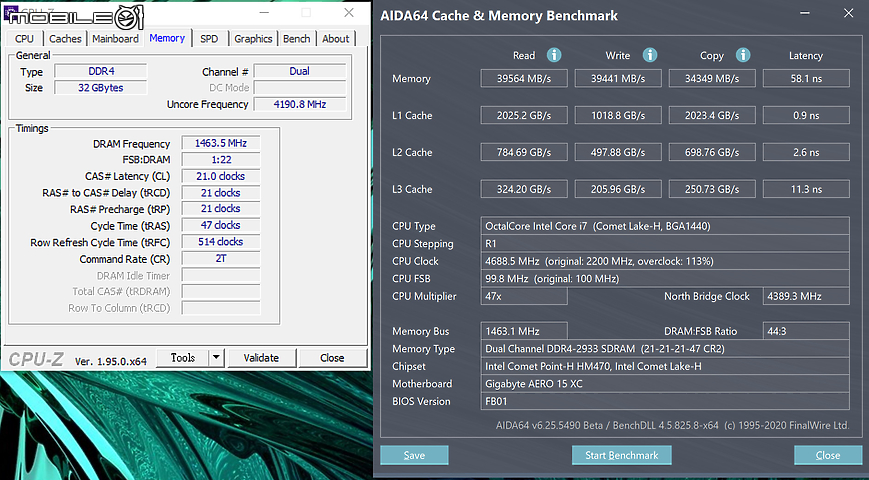
Task: Click L2 Cache latency 2.6 ns
Action: pos(806,152)
